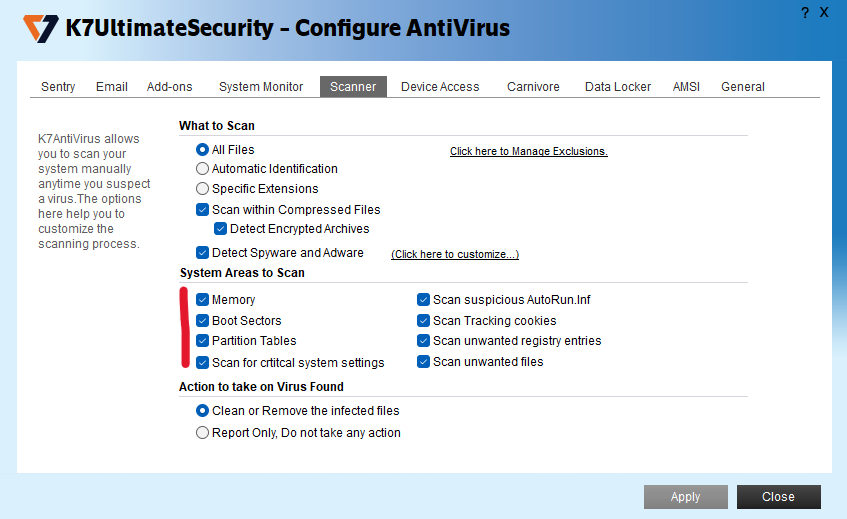This screenshot has width=847, height=519.
Task: Toggle Scan Tracking cookies checkbox
Action: point(424,321)
